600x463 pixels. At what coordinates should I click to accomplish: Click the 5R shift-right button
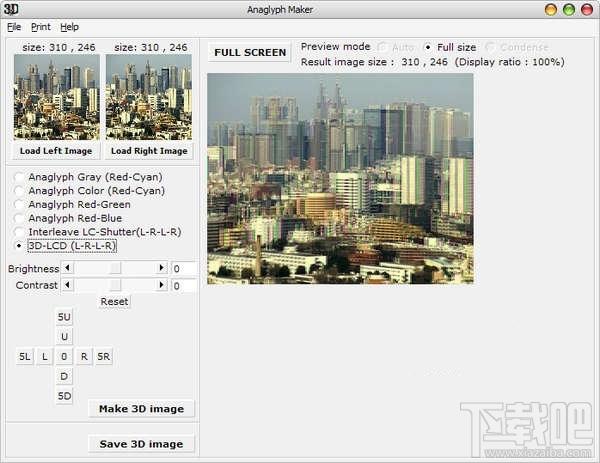104,356
